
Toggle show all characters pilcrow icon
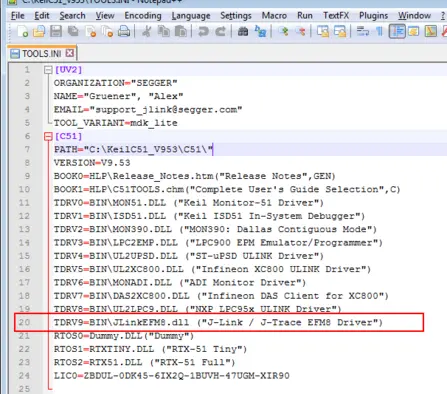[x=379, y=32]
